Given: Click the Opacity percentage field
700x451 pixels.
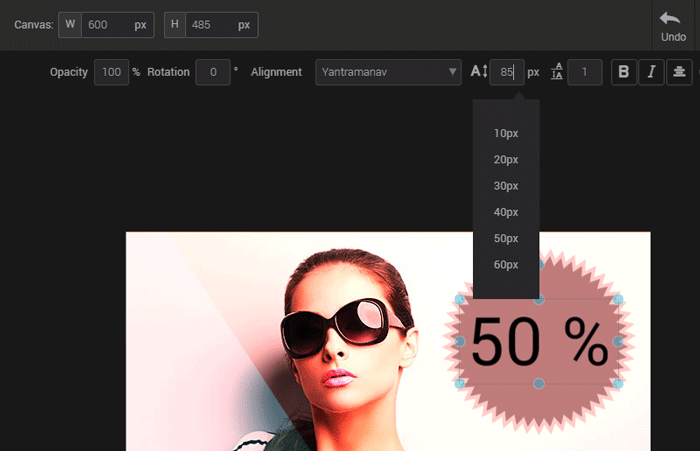Looking at the screenshot, I should pyautogui.click(x=110, y=72).
